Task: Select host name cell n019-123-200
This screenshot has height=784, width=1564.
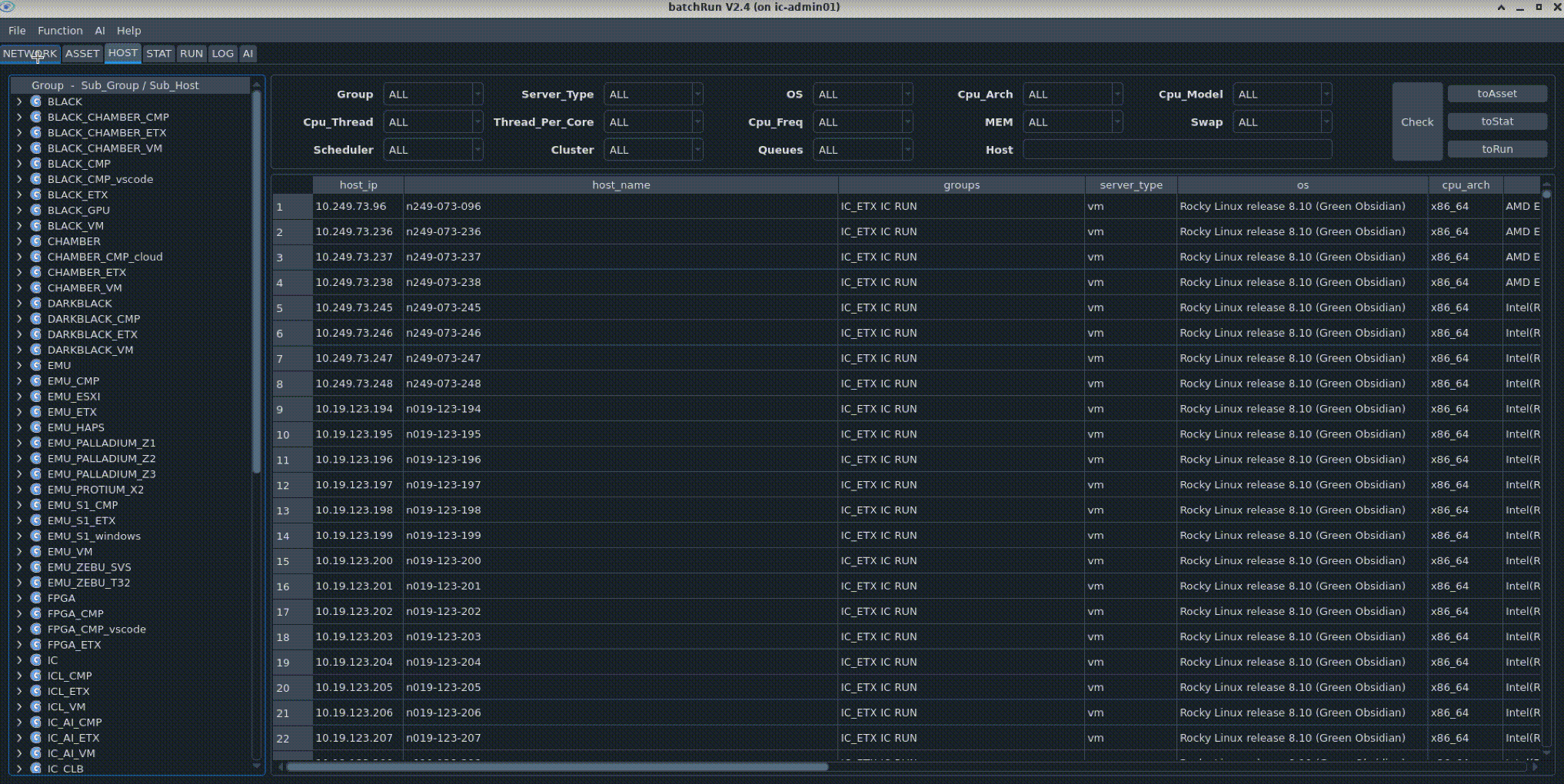Action: 621,561
